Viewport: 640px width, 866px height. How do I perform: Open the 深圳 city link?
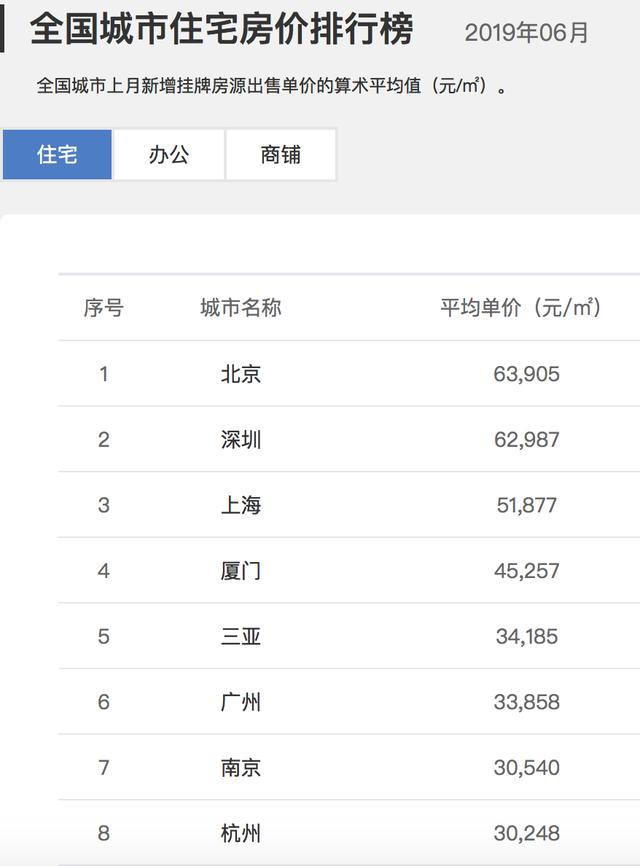(x=241, y=440)
